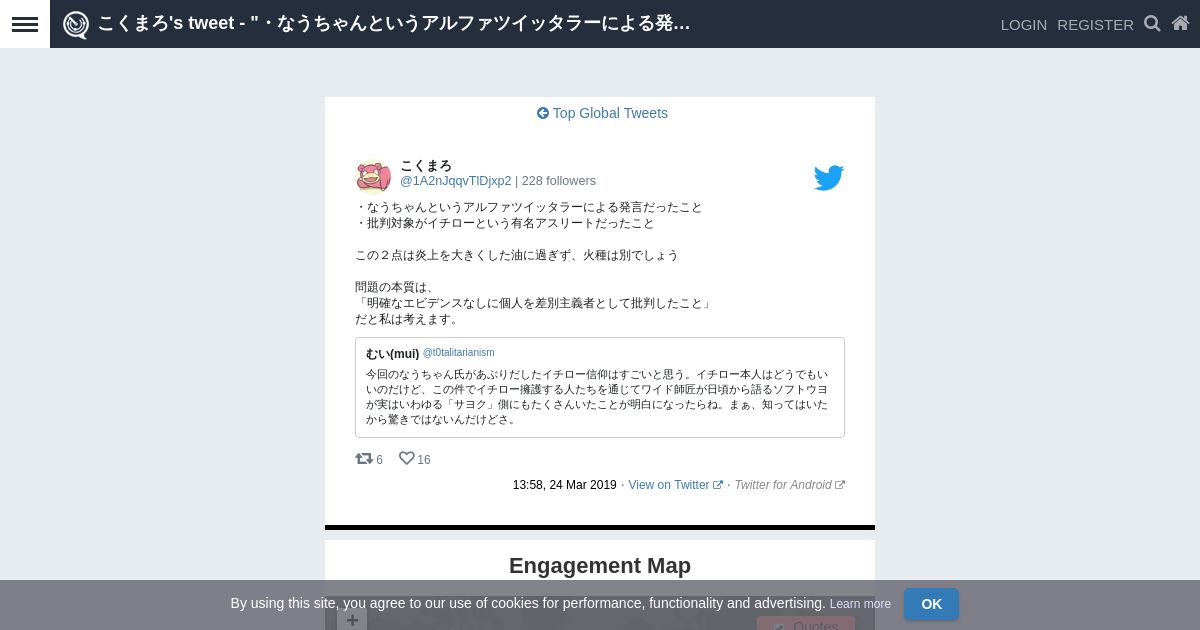Open @t0talitarianism handle link
The width and height of the screenshot is (1200, 630).
click(x=458, y=353)
